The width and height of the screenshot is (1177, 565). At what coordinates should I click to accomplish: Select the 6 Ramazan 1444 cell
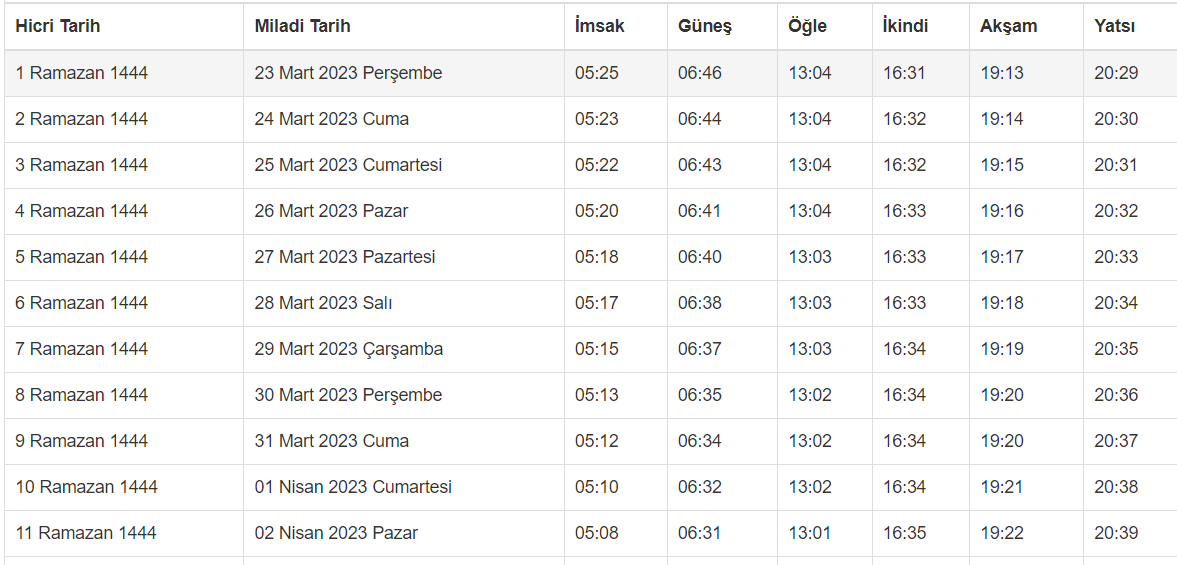[81, 303]
